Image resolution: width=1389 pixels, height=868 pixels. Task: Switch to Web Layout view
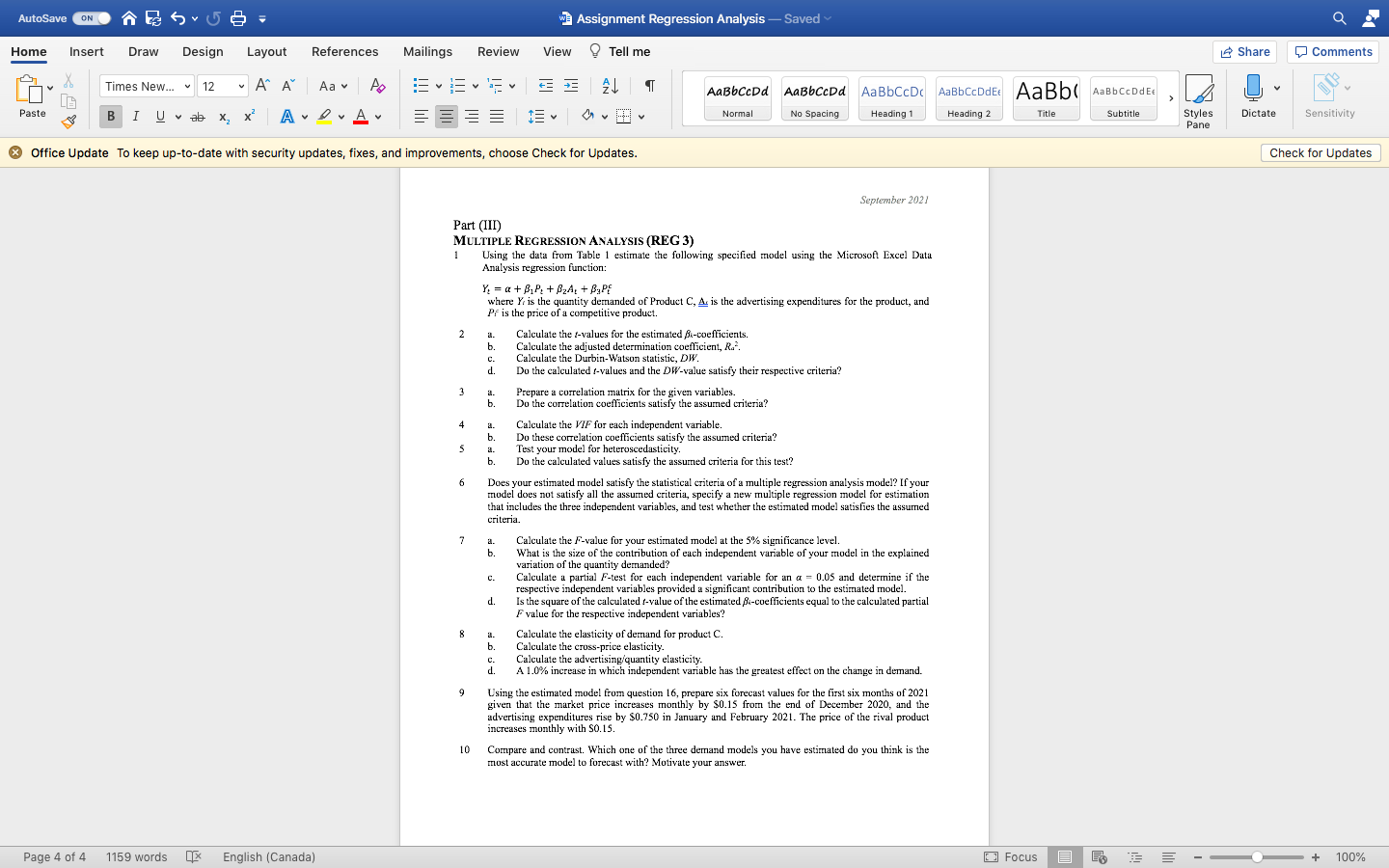point(1099,856)
